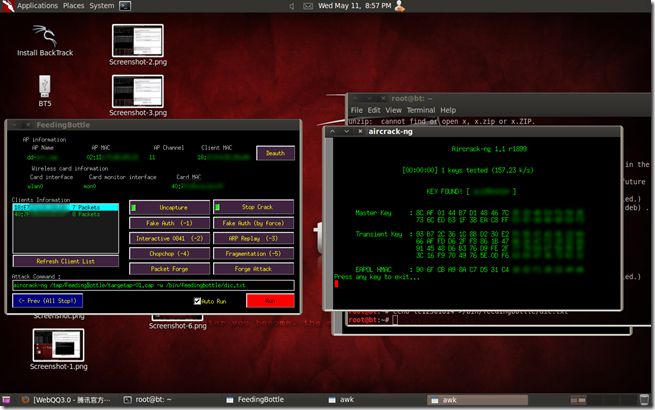Viewport: 655px width, 410px height.
Task: Open Terminal menu in root@bt terminal
Action: click(x=421, y=110)
